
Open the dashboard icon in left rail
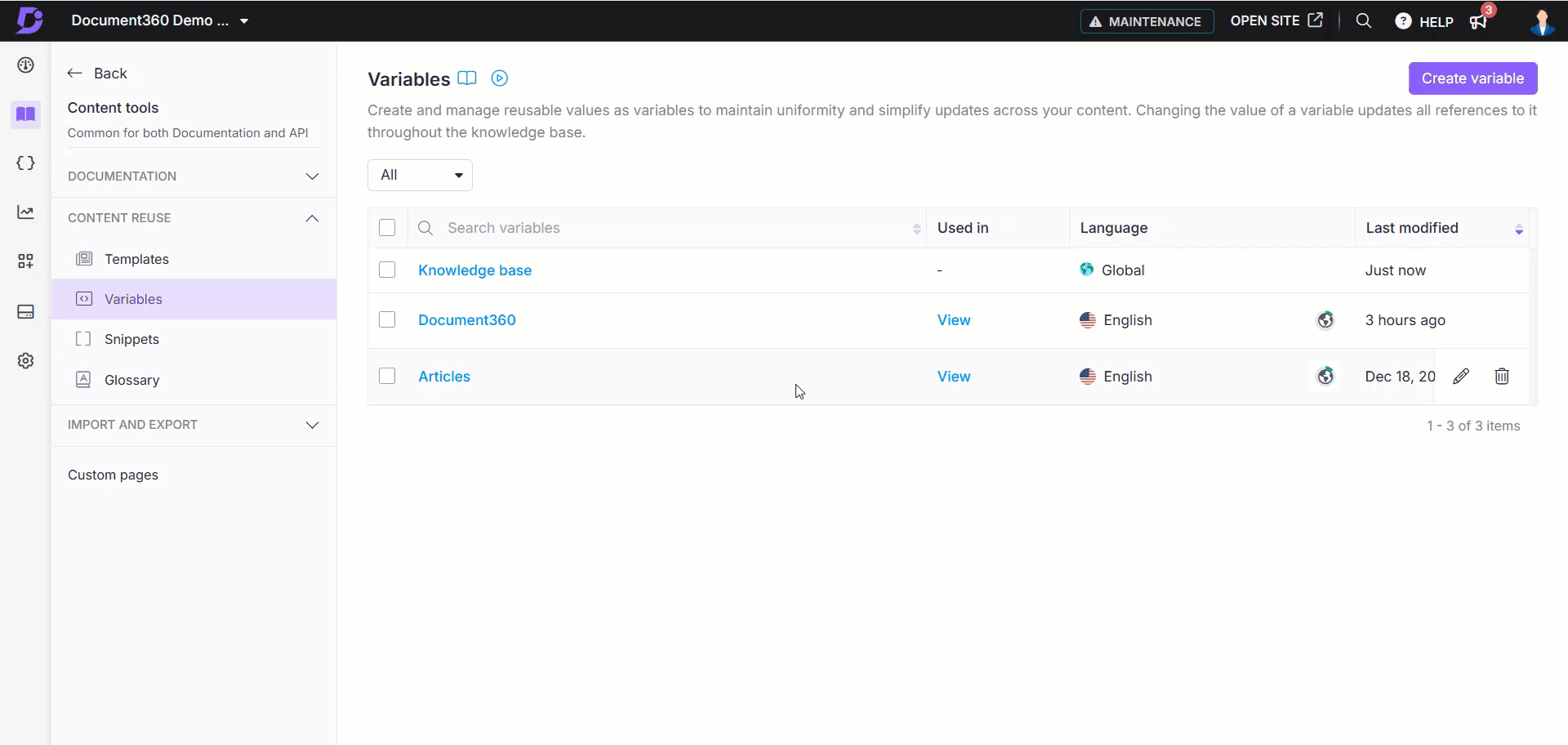pos(25,65)
